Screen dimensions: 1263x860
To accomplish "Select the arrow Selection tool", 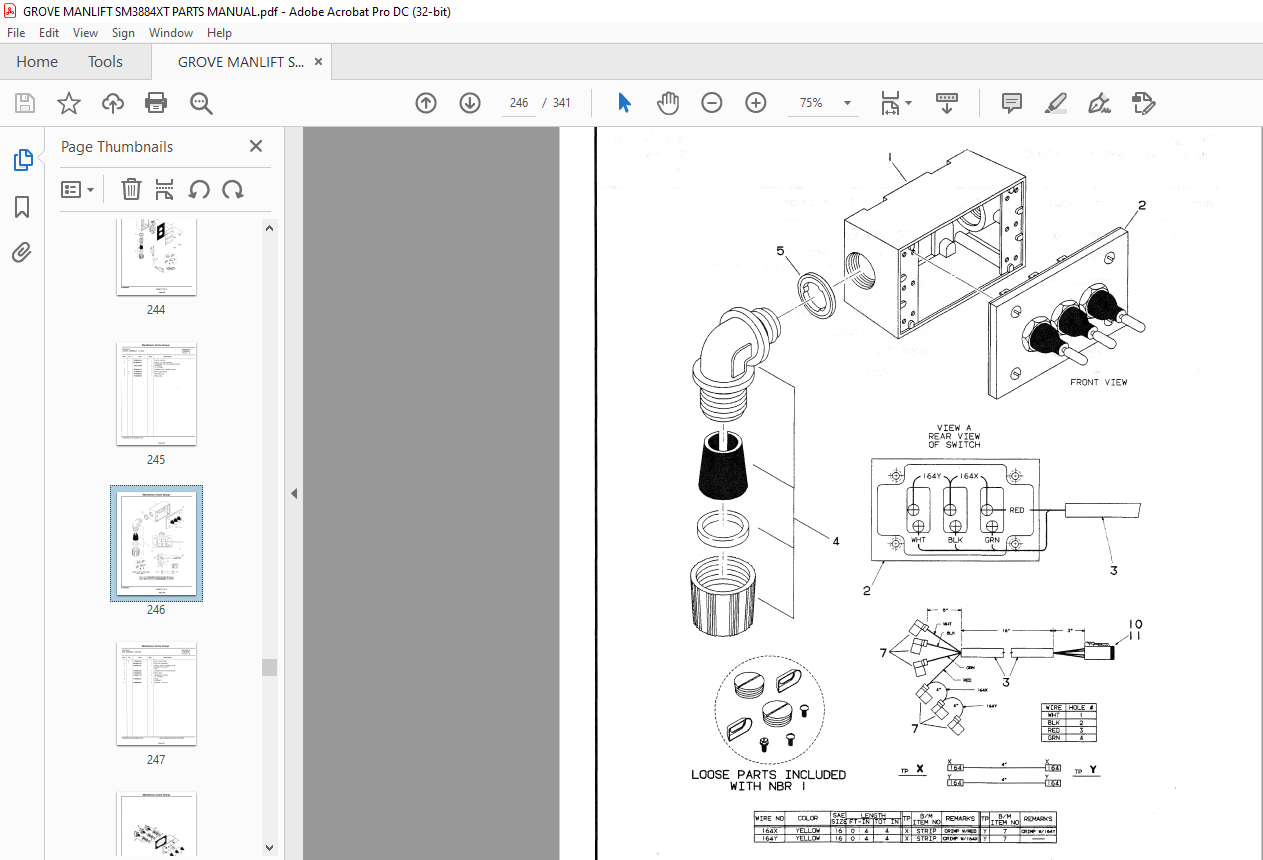I will [x=625, y=103].
